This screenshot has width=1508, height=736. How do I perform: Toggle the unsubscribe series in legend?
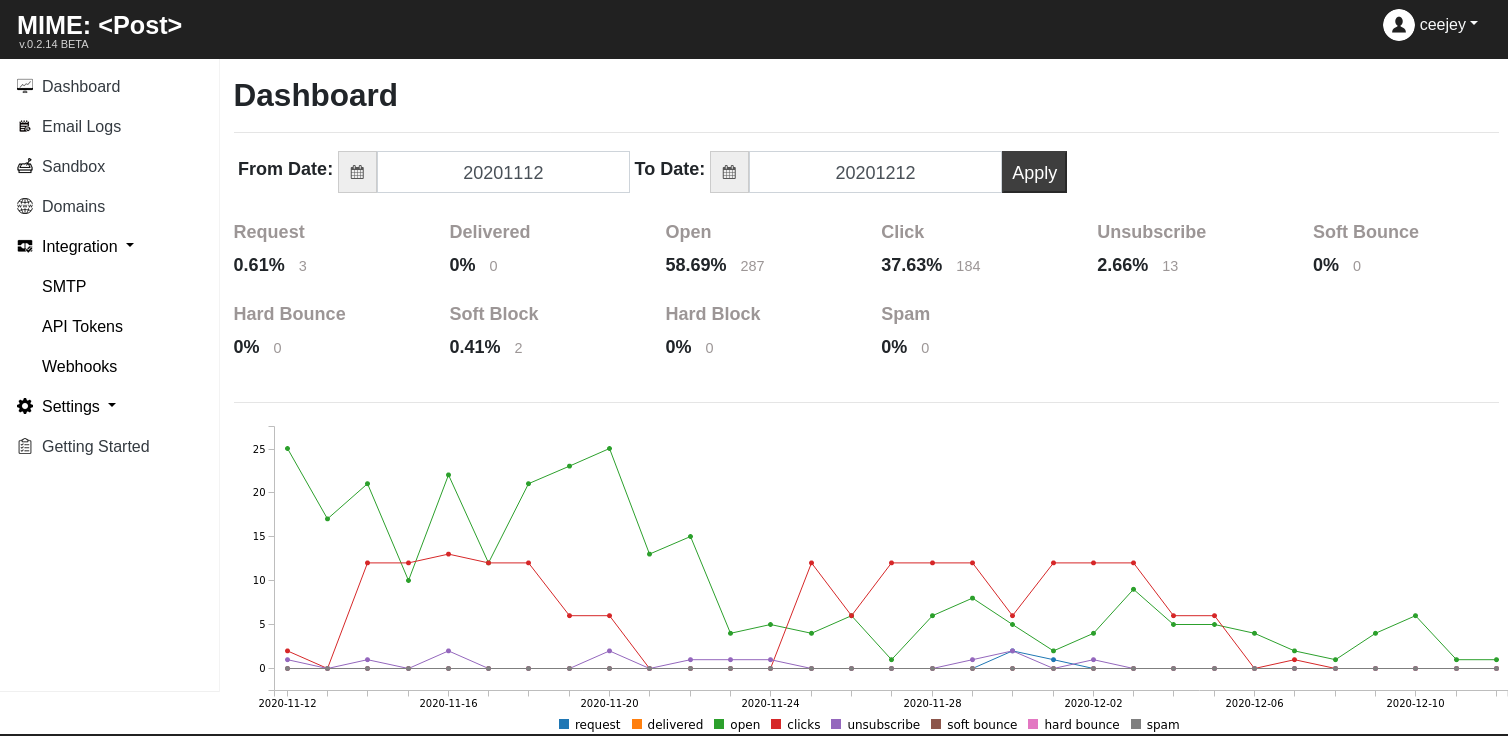(875, 725)
